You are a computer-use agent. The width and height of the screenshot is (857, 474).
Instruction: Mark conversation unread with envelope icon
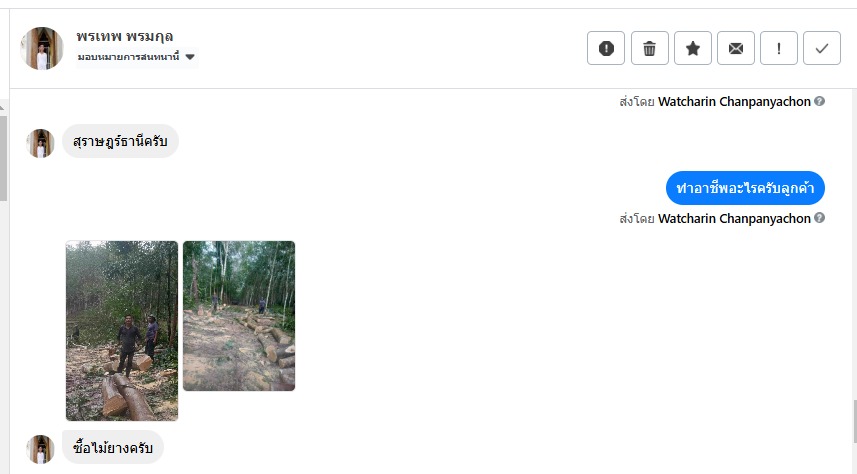(736, 48)
